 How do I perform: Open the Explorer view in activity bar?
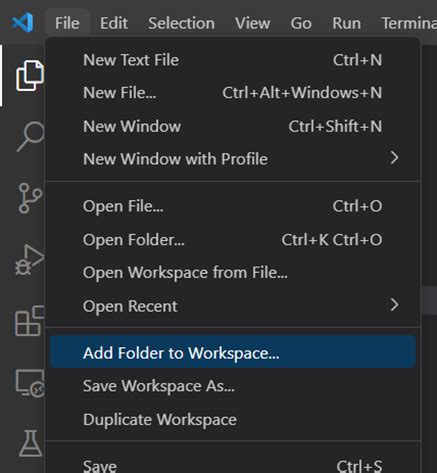[x=30, y=76]
